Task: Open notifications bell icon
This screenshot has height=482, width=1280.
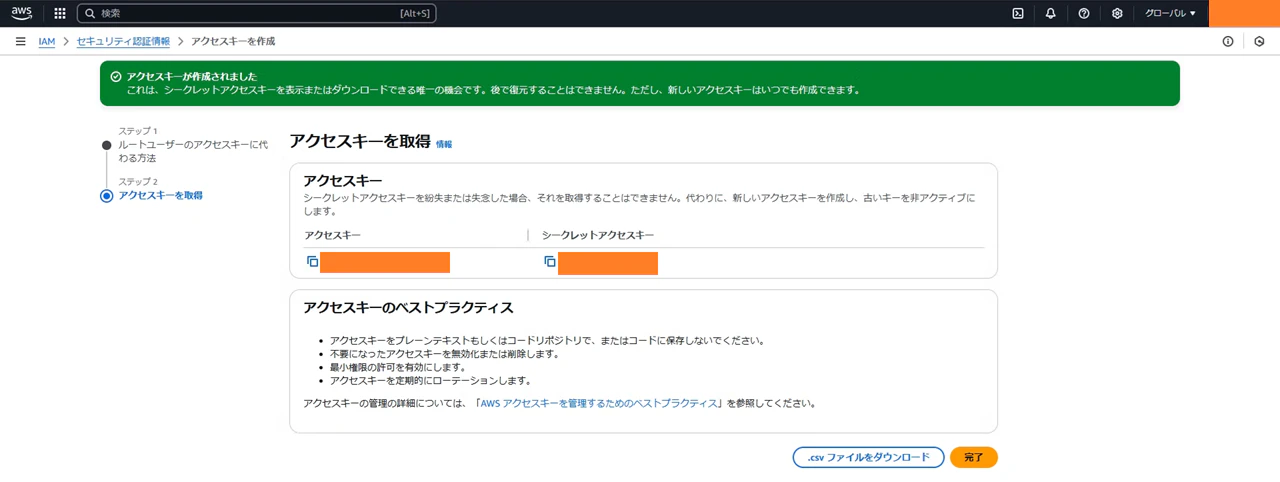Action: click(x=1051, y=13)
